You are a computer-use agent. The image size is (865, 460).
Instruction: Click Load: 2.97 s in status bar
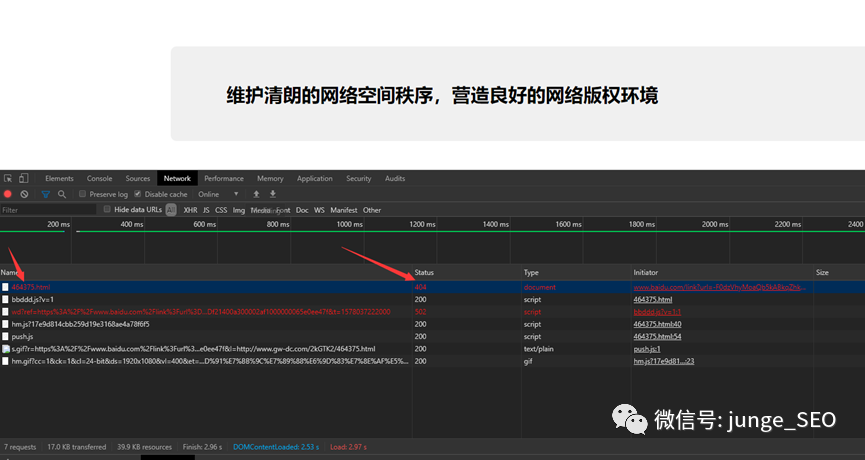tap(348, 447)
